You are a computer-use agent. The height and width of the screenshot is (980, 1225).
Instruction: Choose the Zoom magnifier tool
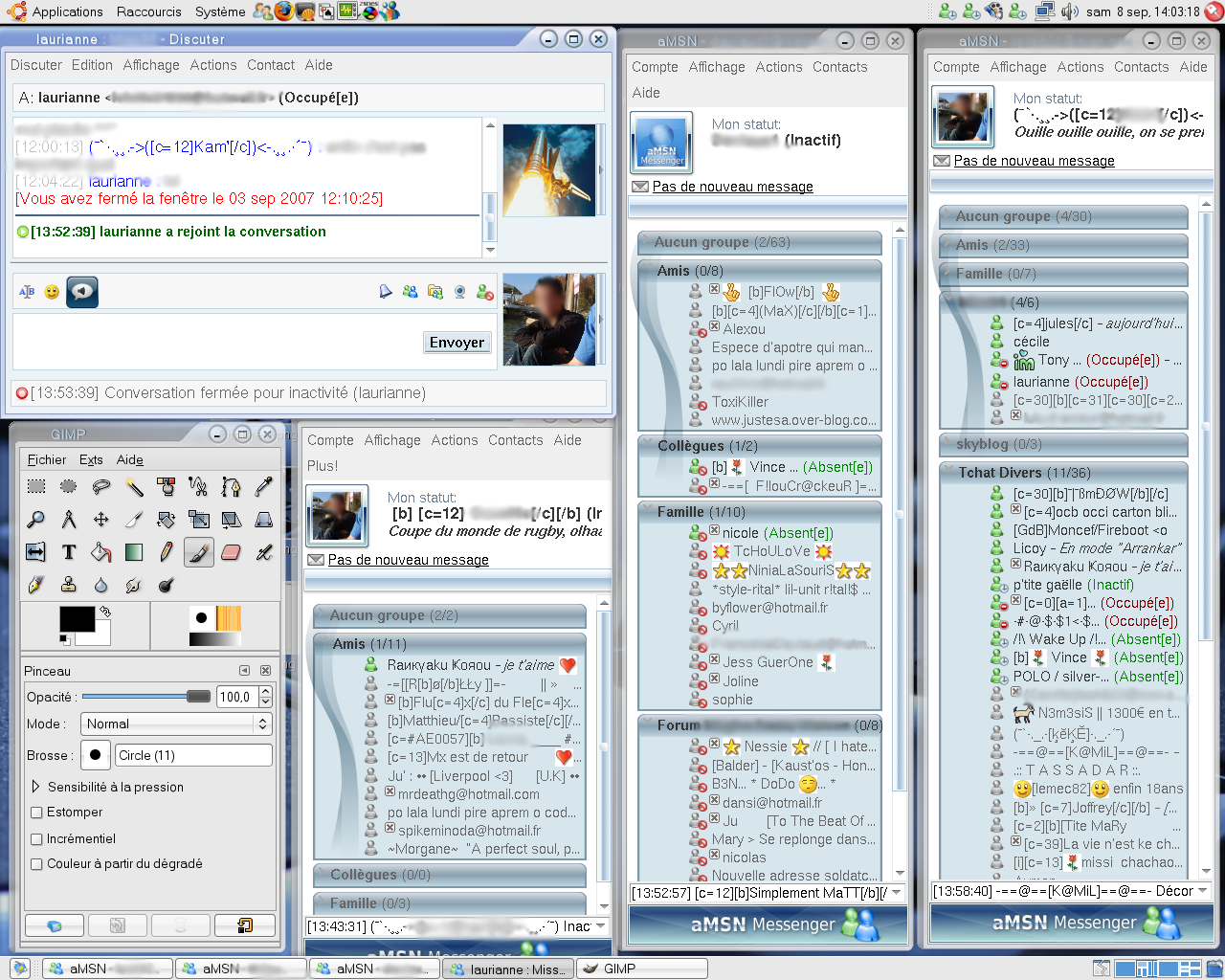pyautogui.click(x=36, y=520)
